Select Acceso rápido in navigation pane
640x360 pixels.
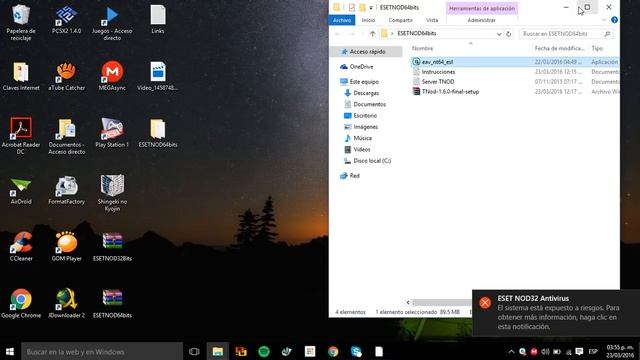pyautogui.click(x=365, y=52)
